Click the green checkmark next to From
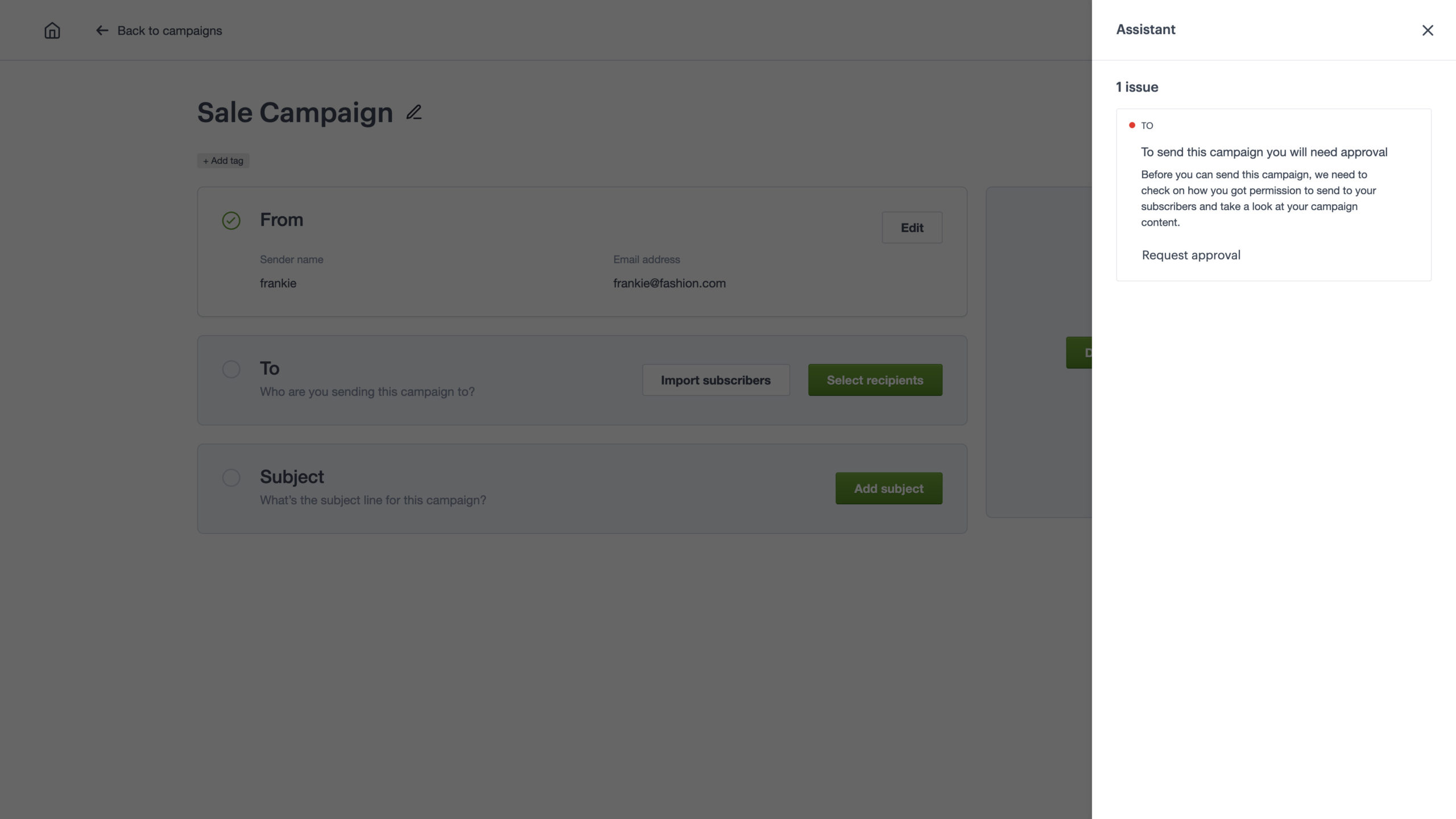1456x819 pixels. tap(231, 220)
